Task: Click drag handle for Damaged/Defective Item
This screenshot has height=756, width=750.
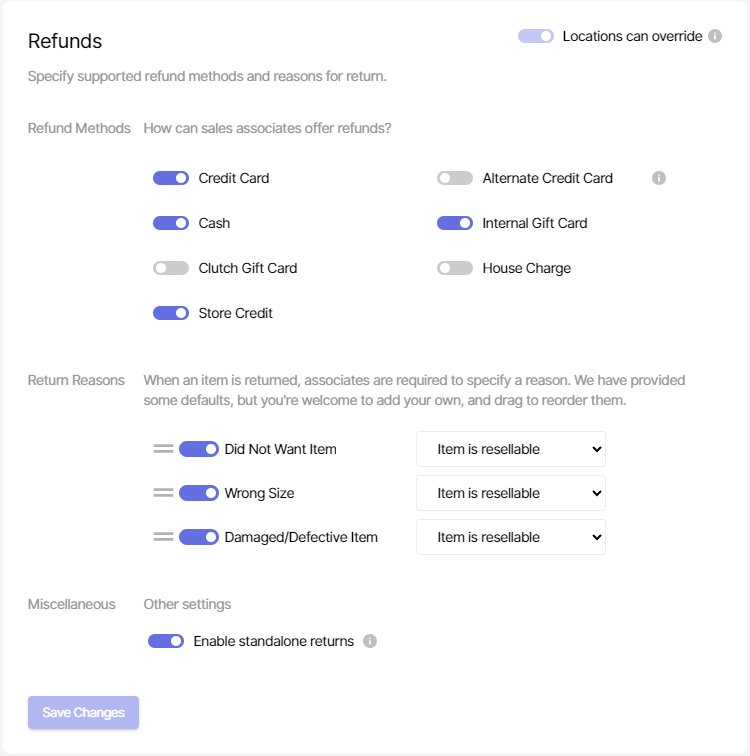Action: click(x=163, y=537)
